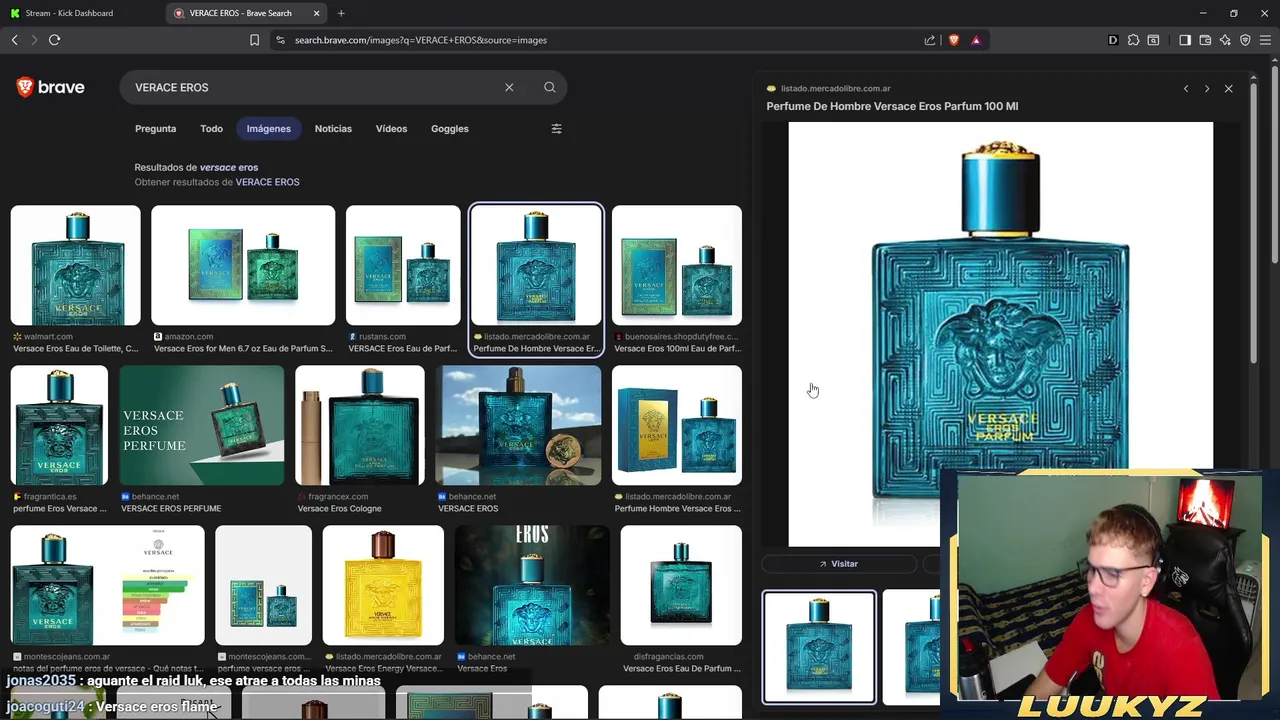Screen dimensions: 1280x720
Task: Open the tab search icon
Action: pos(1153,40)
